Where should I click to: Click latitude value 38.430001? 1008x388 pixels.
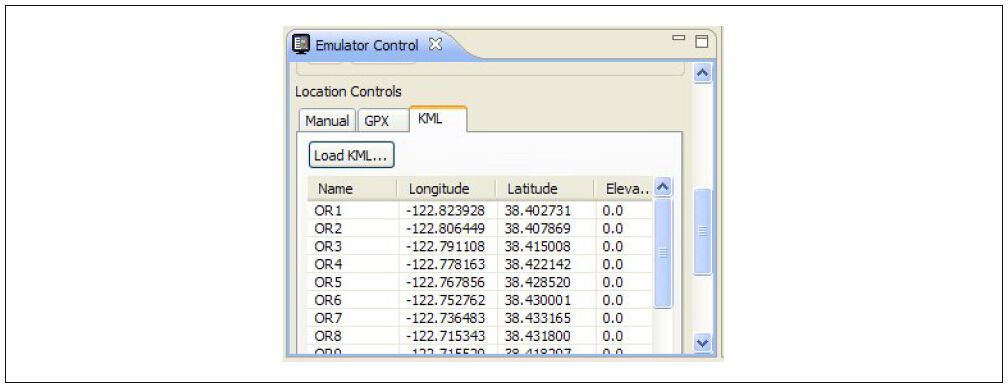(538, 300)
